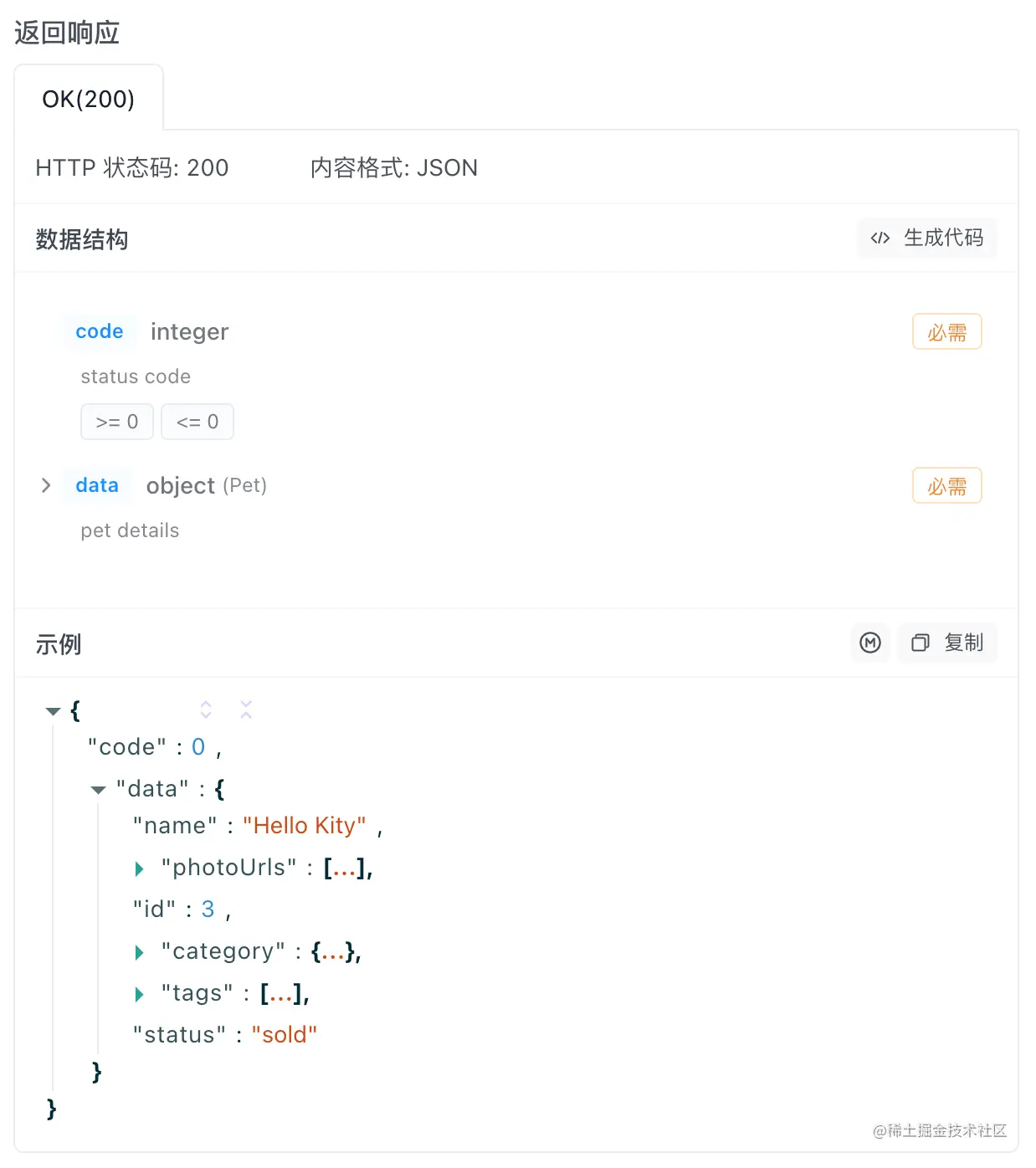Click the collapse-all arrows icon in example
The height and width of the screenshot is (1168, 1036).
tap(246, 710)
